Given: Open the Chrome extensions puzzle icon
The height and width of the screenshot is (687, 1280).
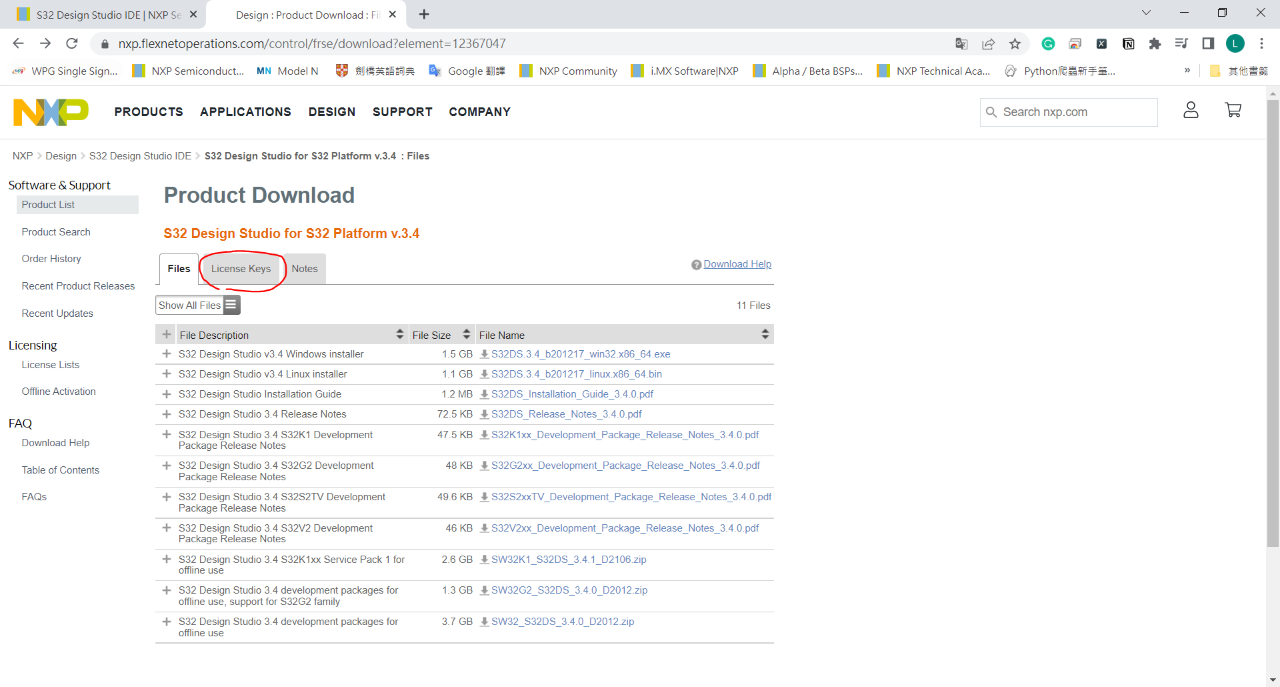Looking at the screenshot, I should coord(1155,44).
